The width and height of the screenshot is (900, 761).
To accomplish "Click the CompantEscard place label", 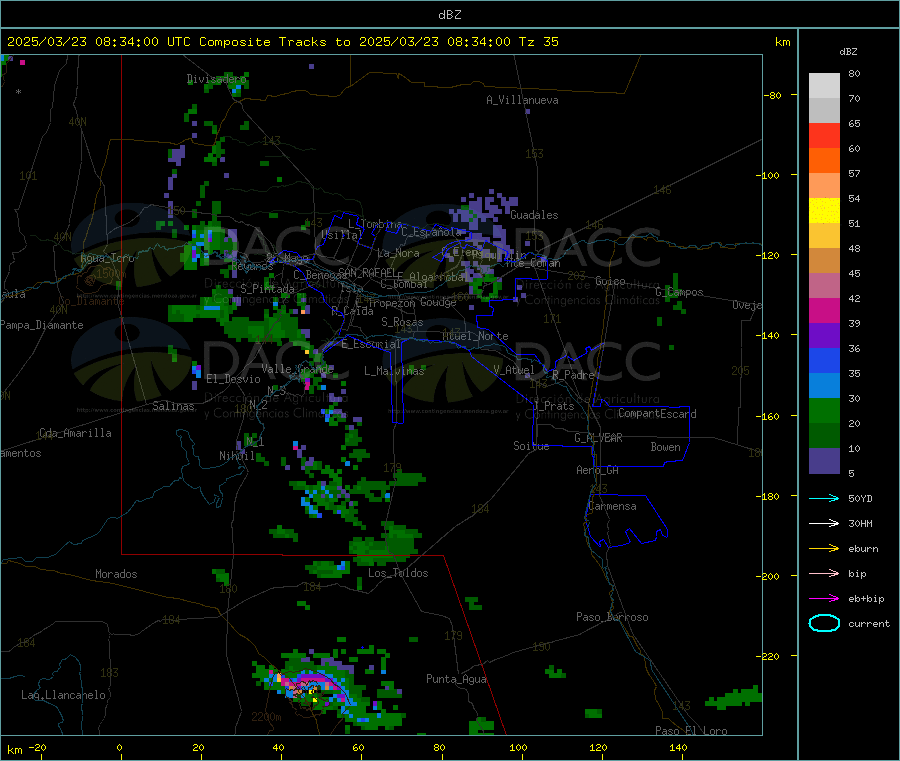I will [657, 414].
